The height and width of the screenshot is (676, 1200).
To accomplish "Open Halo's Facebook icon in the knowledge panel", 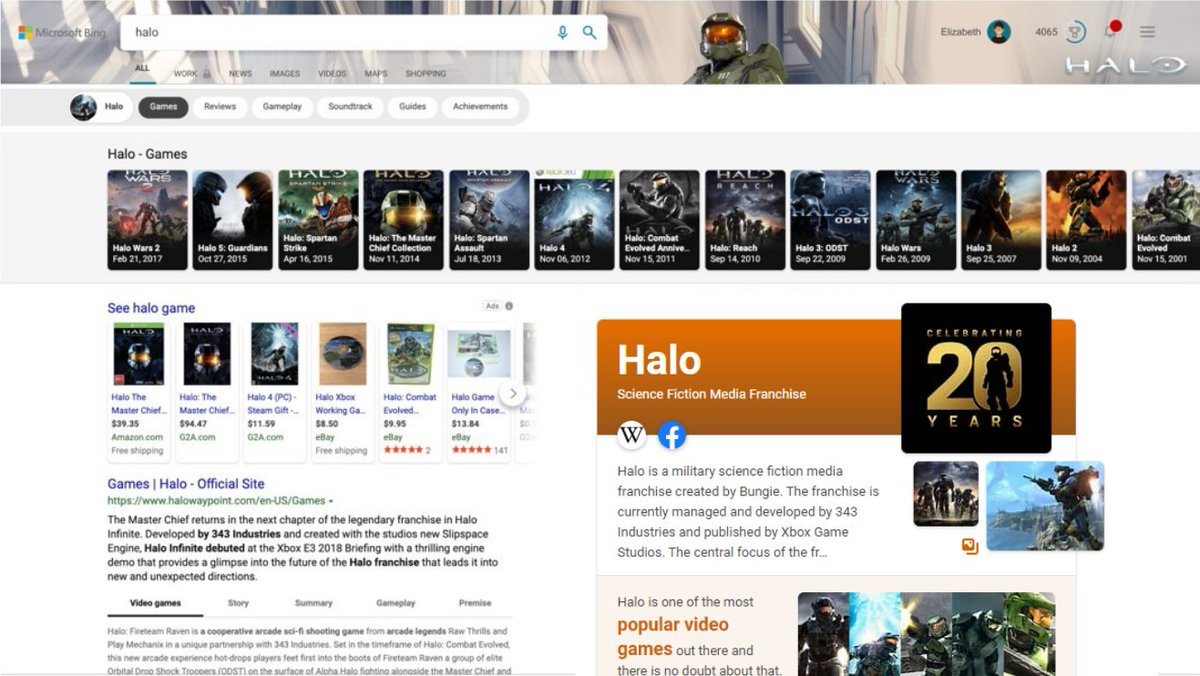I will click(x=672, y=434).
